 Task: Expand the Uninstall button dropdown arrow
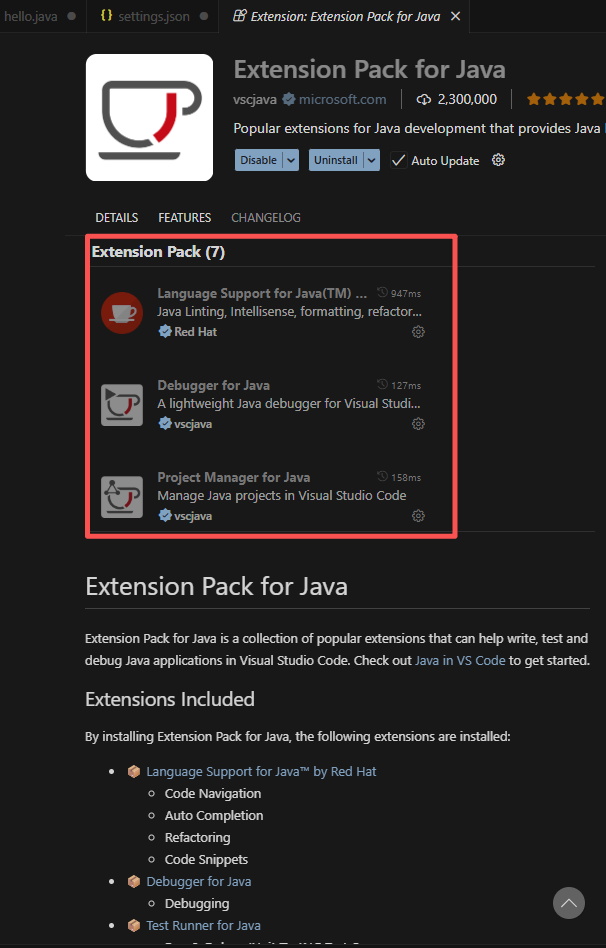click(x=371, y=160)
